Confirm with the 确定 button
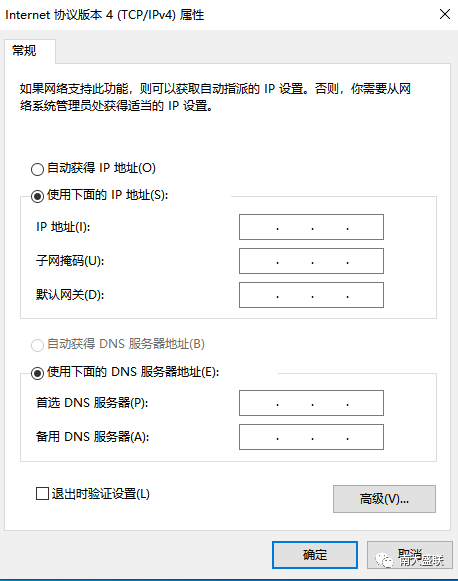 pos(315,555)
